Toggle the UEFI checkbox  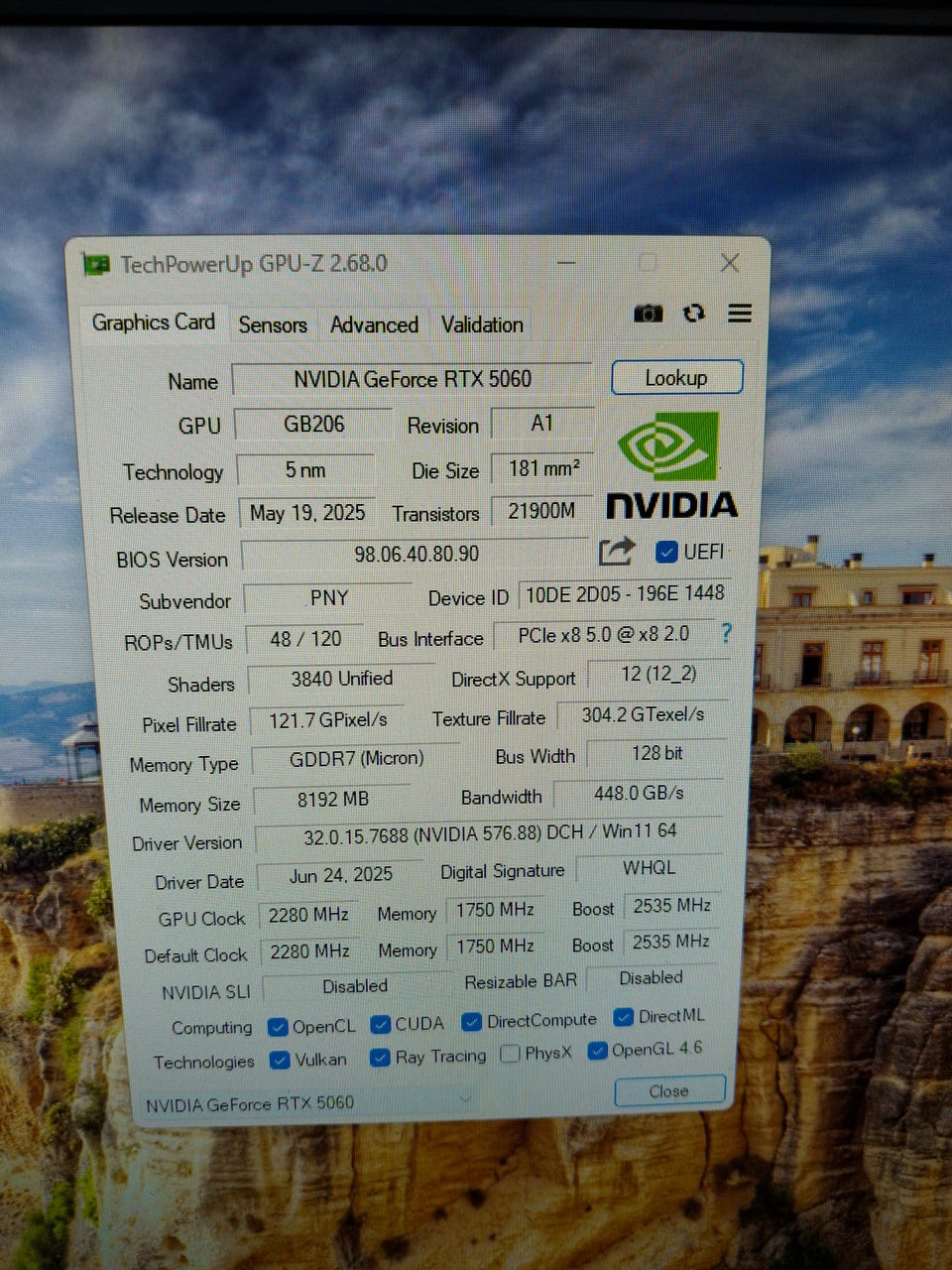[x=665, y=552]
